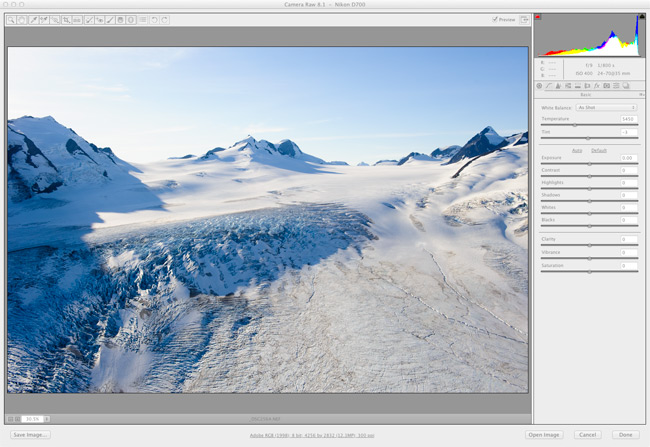650x447 pixels.
Task: Uncheck the Preview checkbox
Action: coord(494,19)
